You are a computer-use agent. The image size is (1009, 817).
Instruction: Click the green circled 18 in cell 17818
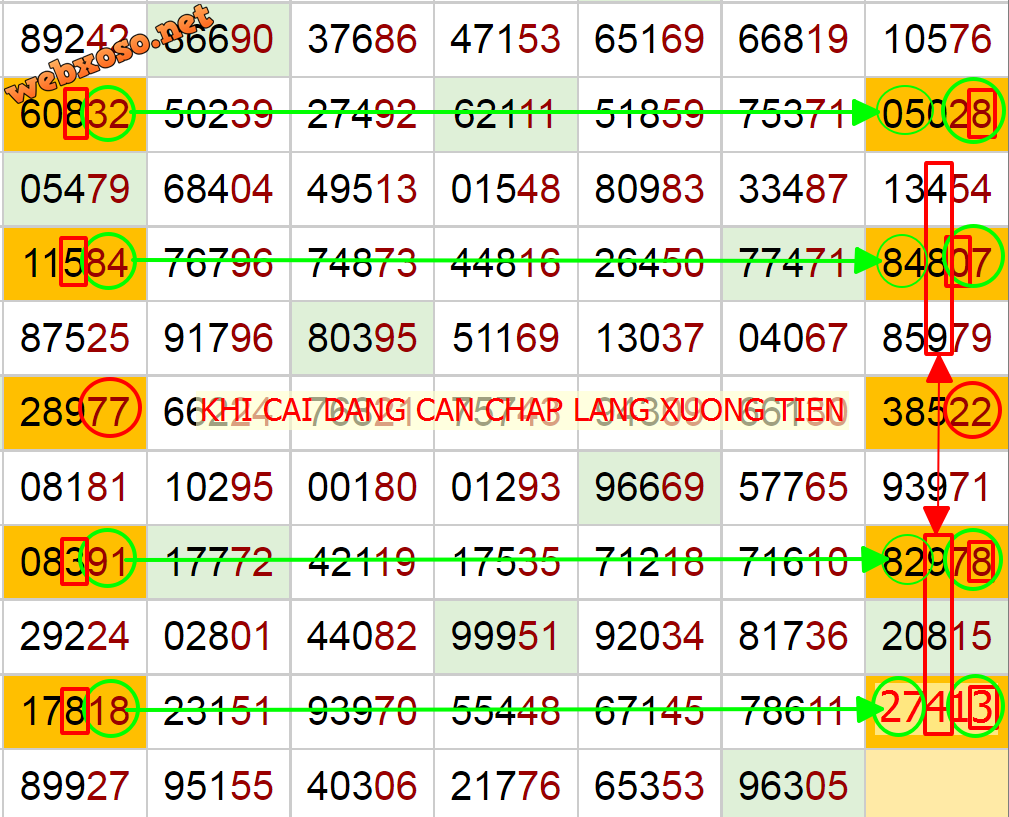point(109,710)
